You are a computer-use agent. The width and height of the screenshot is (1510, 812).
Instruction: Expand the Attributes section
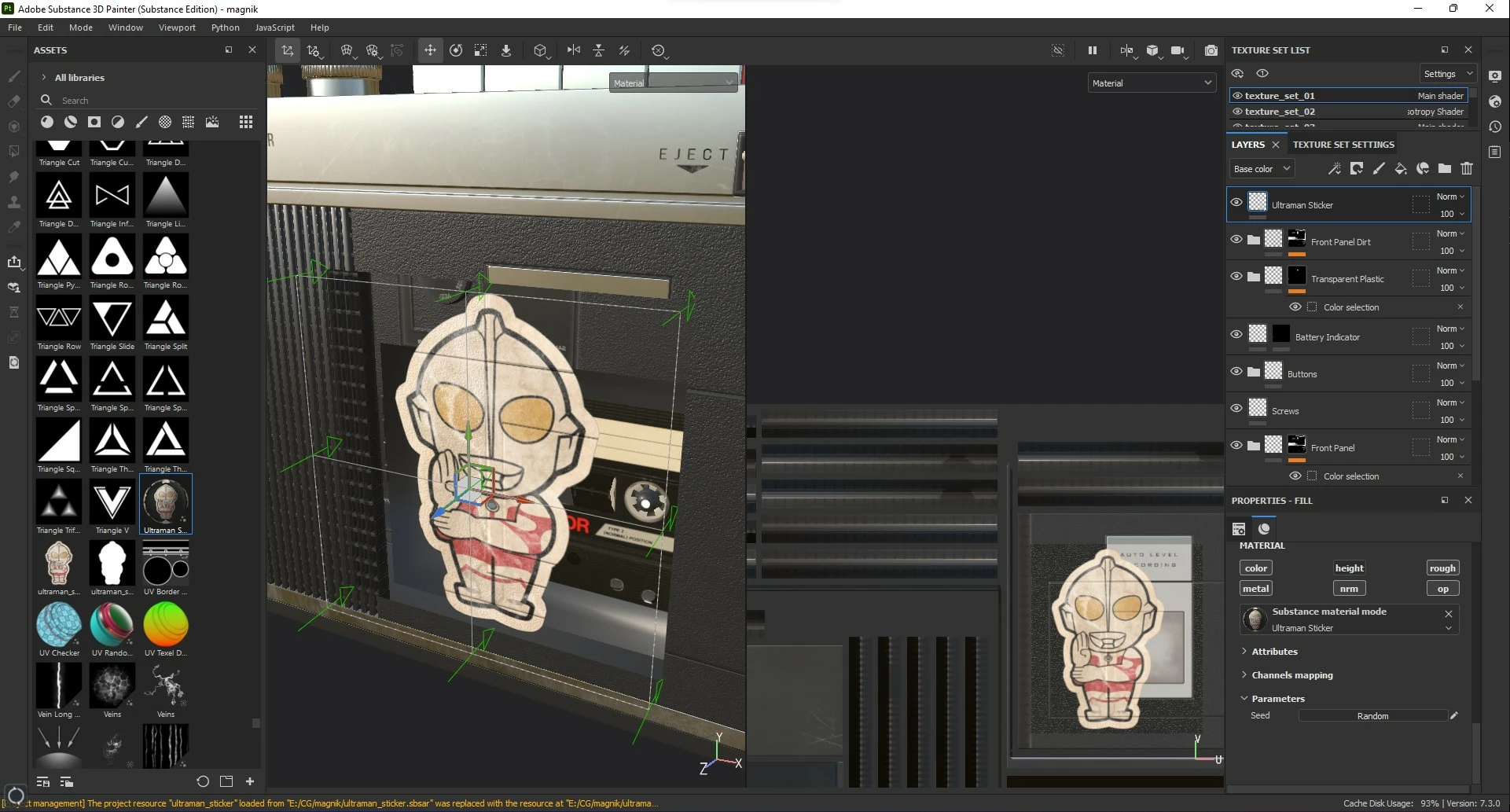click(1273, 652)
